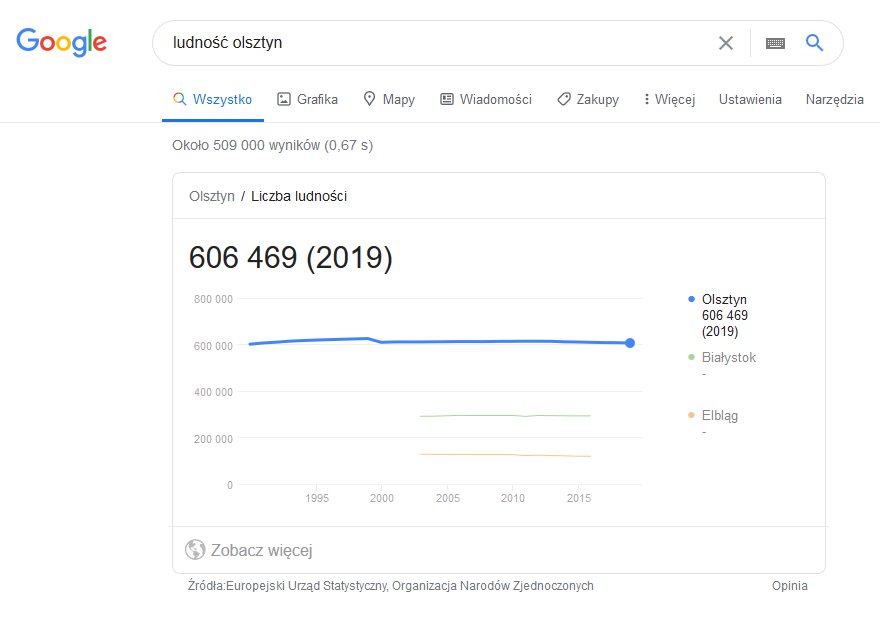Open the on-screen keyboard icon
The width and height of the screenshot is (880, 623).
tap(775, 43)
